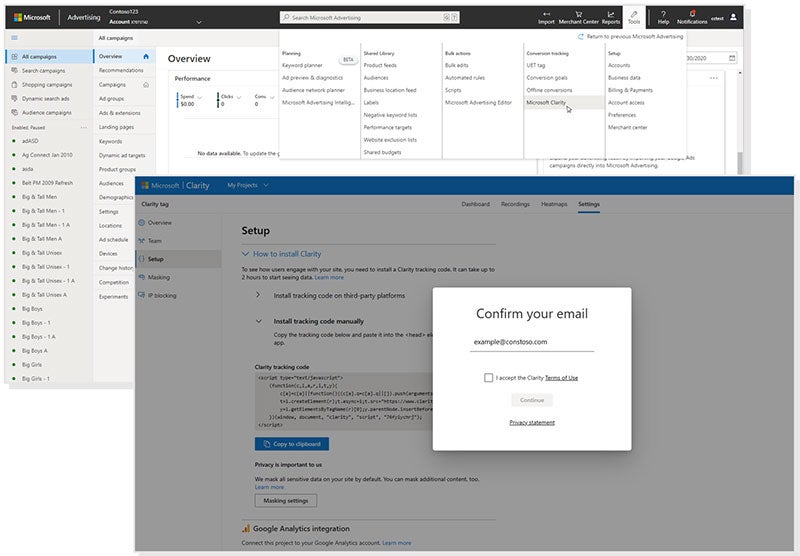
Task: Open the My Projects dropdown
Action: point(248,185)
